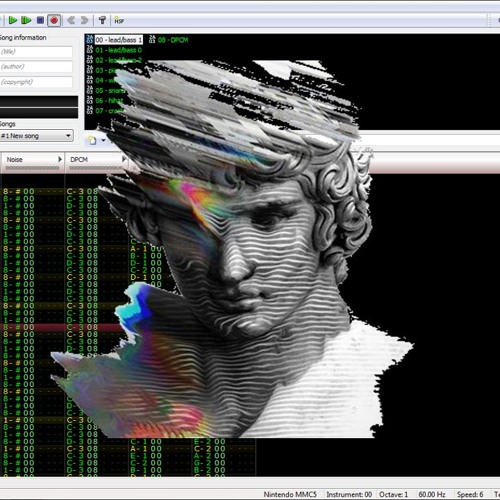500x500 pixels.
Task: Expand effect columns on the DPCM channel
Action: pos(124,159)
